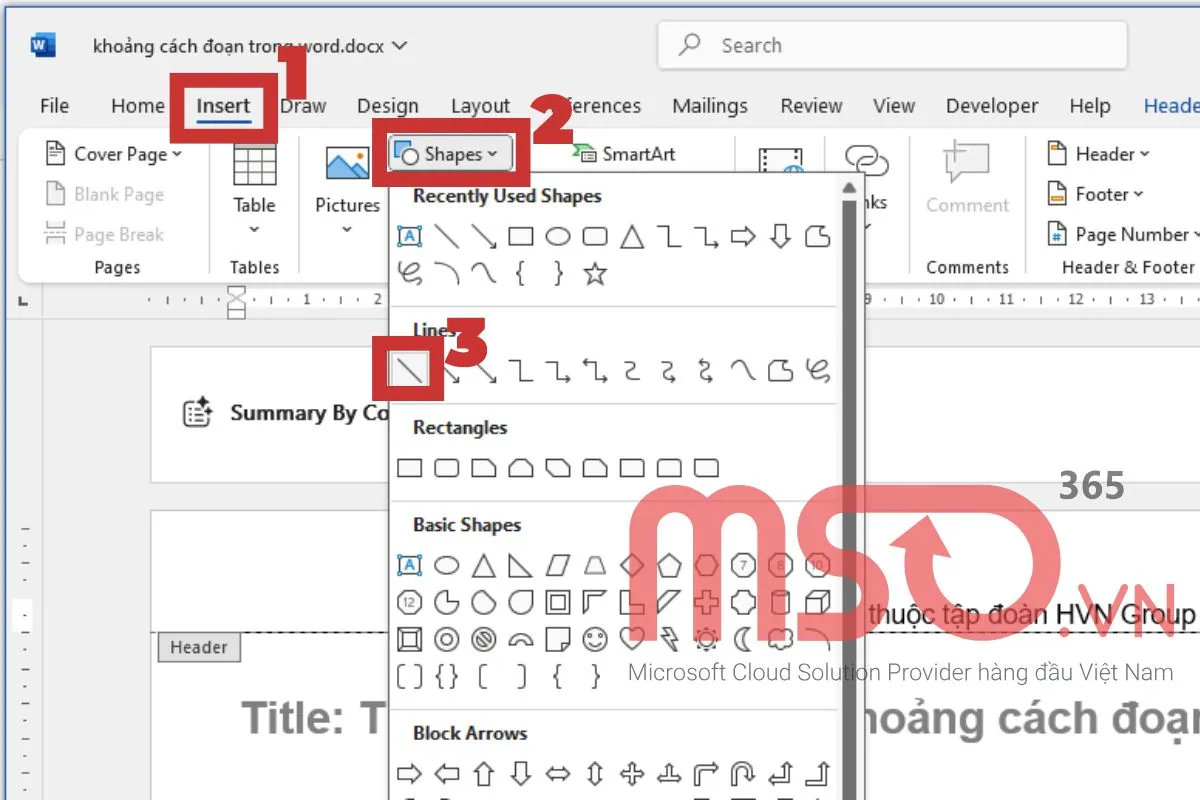
Task: Switch to the Design tab
Action: [387, 106]
